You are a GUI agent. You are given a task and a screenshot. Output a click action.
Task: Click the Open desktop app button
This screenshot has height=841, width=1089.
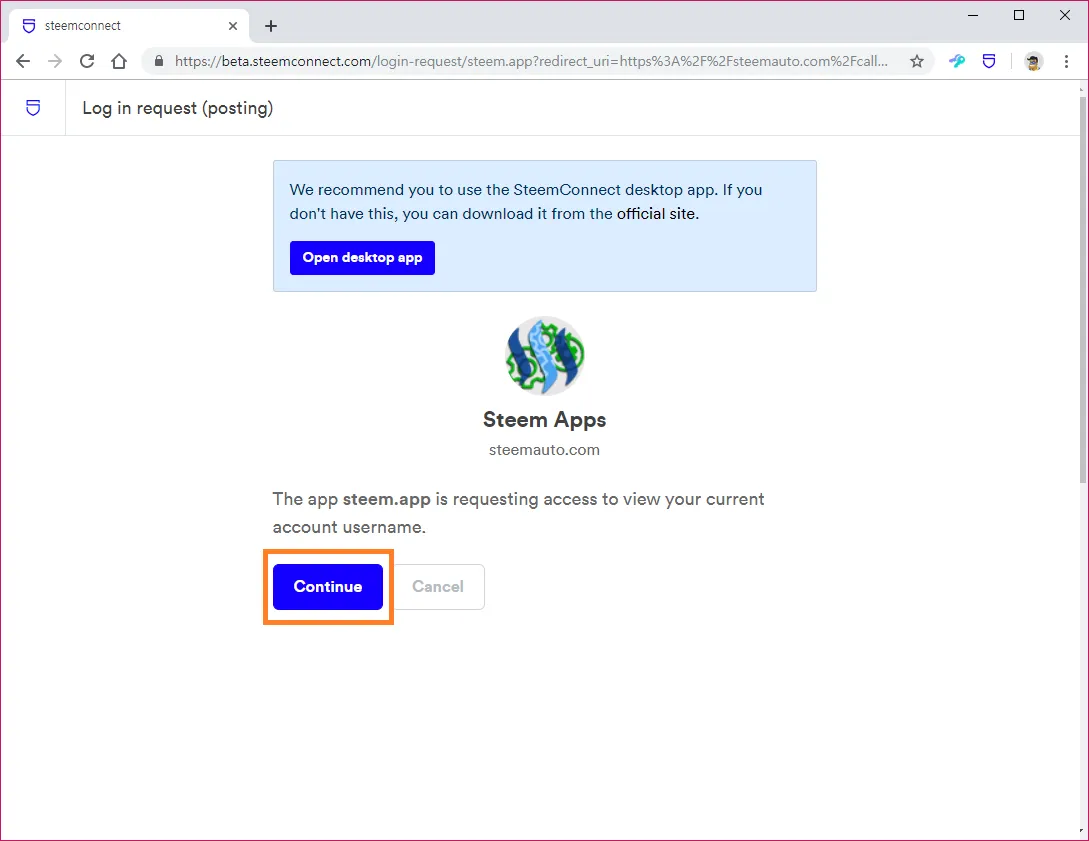tap(362, 258)
